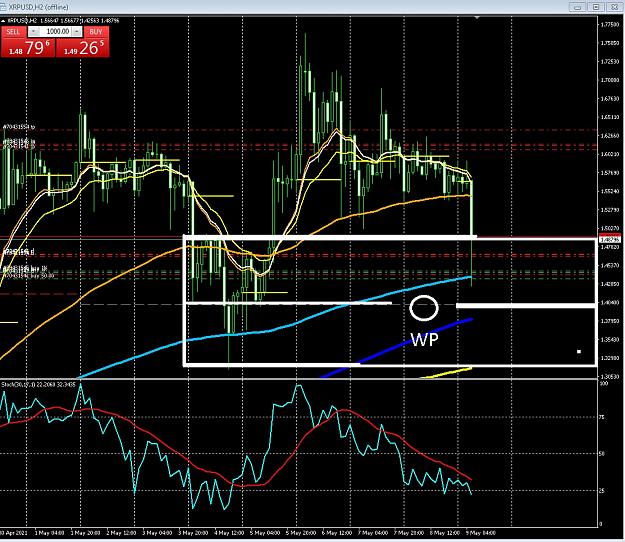This screenshot has width=625, height=542.
Task: Click the 9 May 04:00 time label
Action: (481, 533)
